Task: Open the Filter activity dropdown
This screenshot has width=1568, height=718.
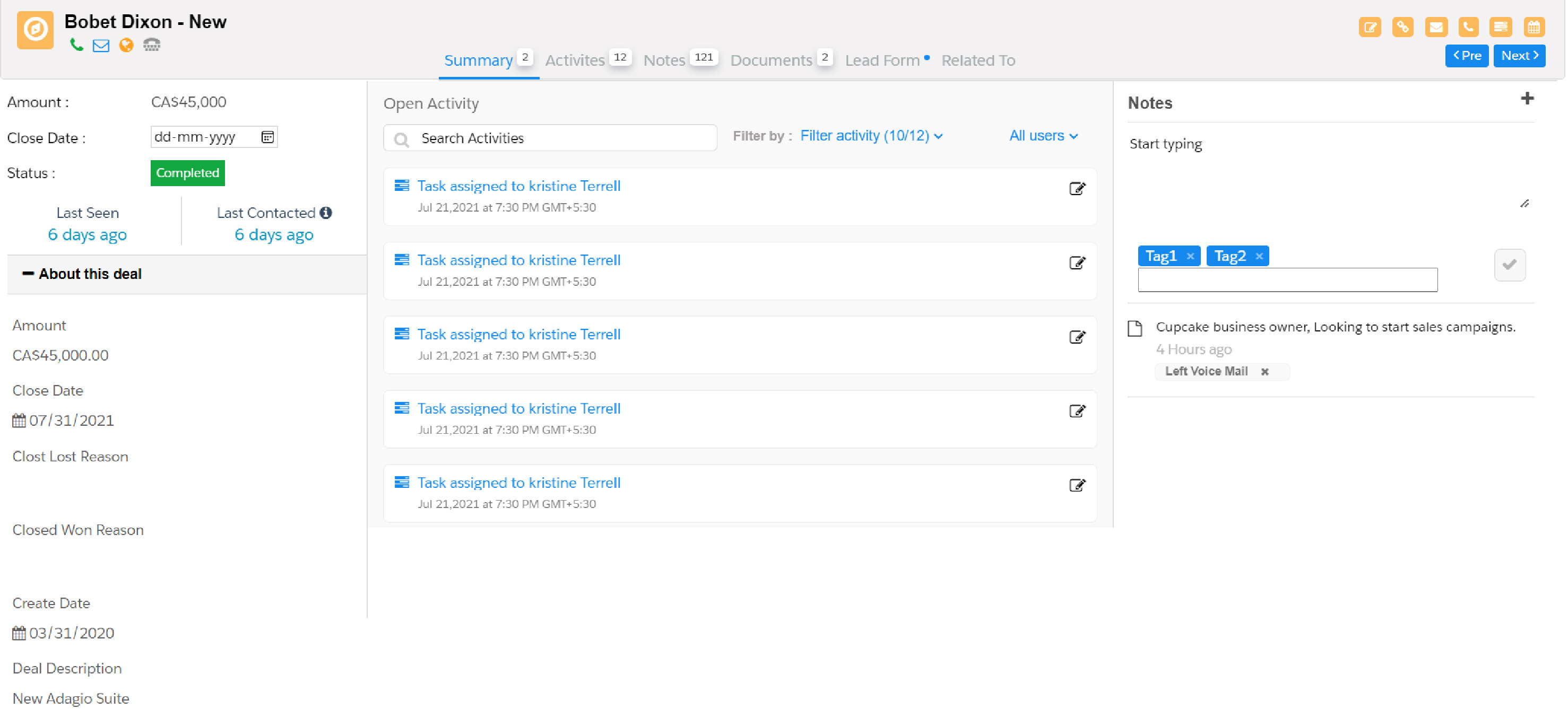Action: pyautogui.click(x=871, y=136)
